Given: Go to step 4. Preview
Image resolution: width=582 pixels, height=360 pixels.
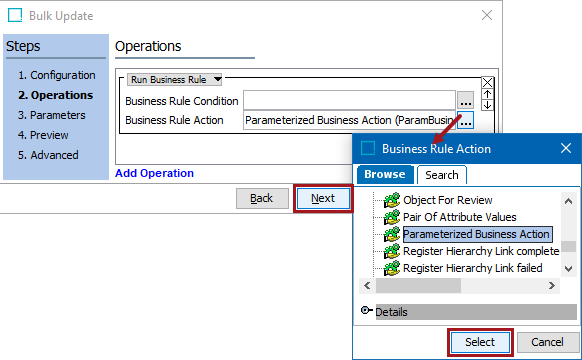Looking at the screenshot, I should coord(43,135).
